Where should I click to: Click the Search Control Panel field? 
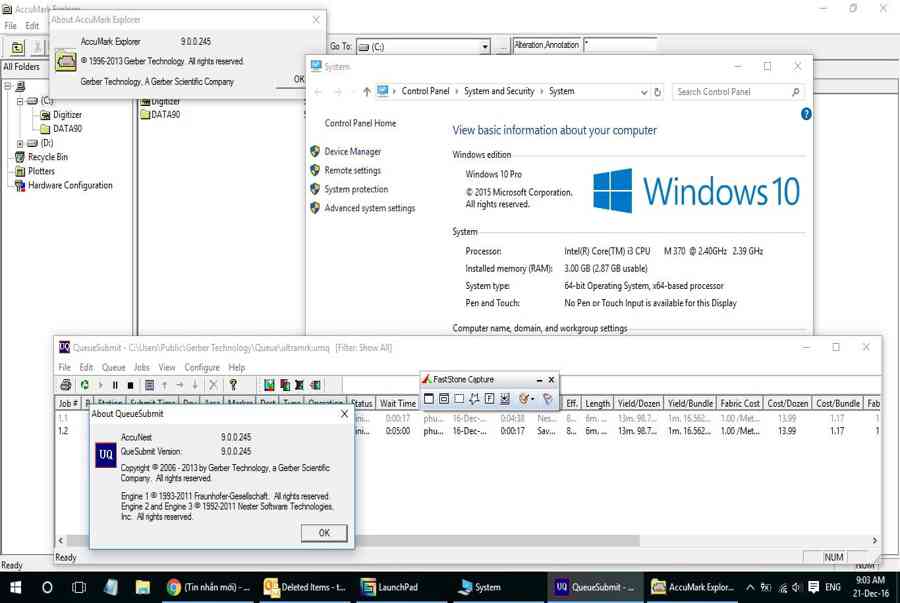click(737, 92)
